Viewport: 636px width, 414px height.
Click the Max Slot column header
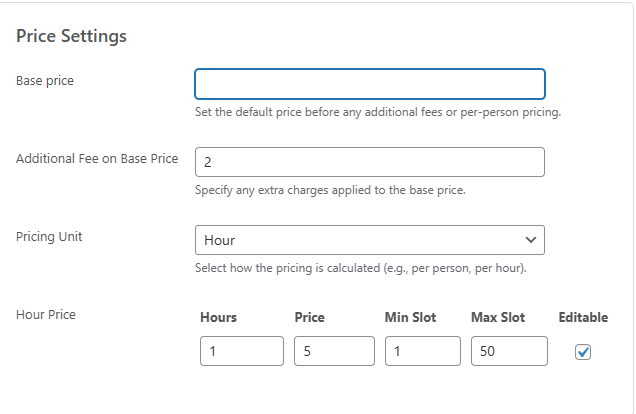click(x=498, y=317)
